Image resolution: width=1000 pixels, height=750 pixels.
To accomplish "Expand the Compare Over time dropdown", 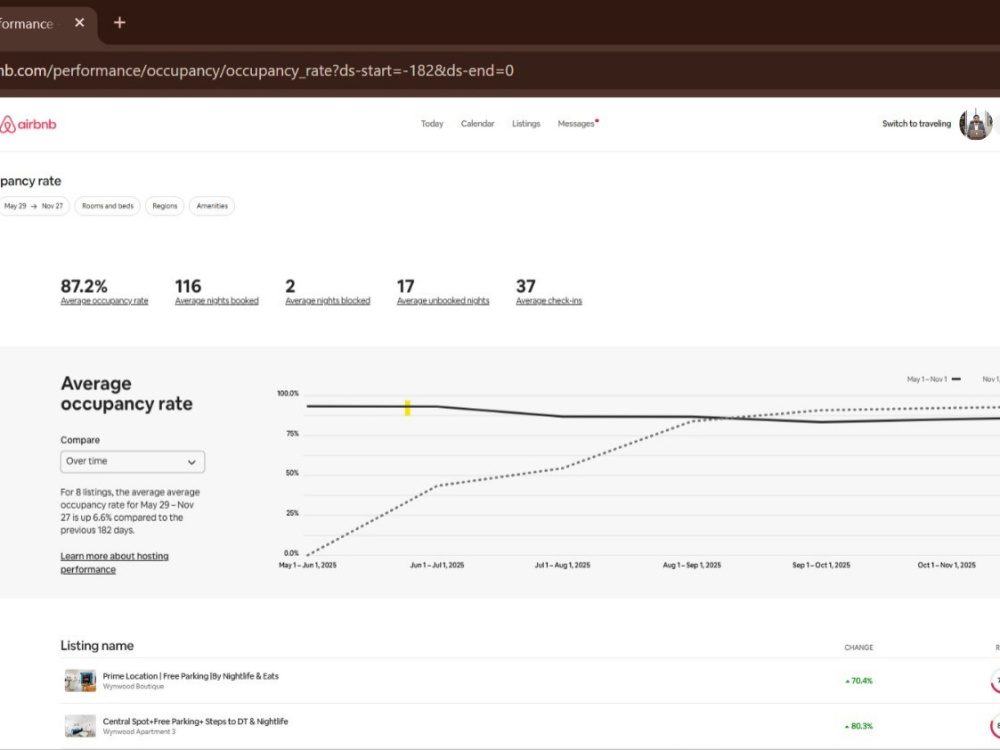I will point(133,462).
